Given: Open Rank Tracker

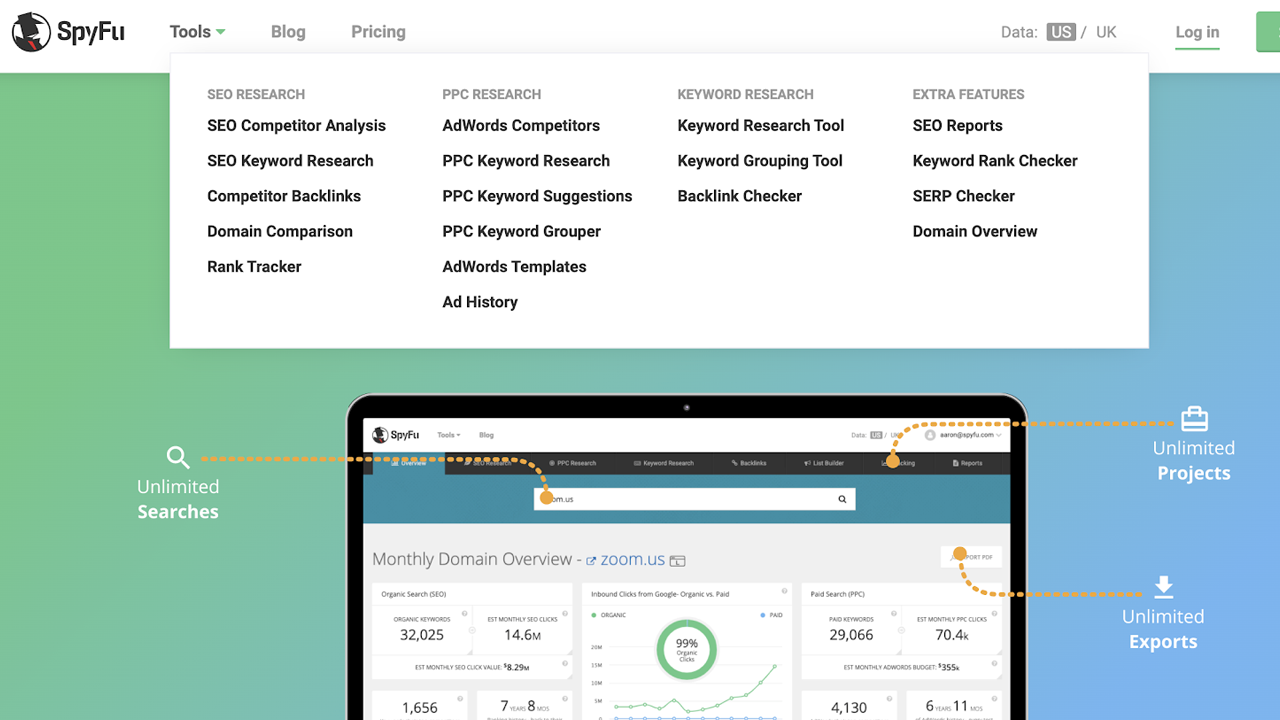Looking at the screenshot, I should pos(254,267).
